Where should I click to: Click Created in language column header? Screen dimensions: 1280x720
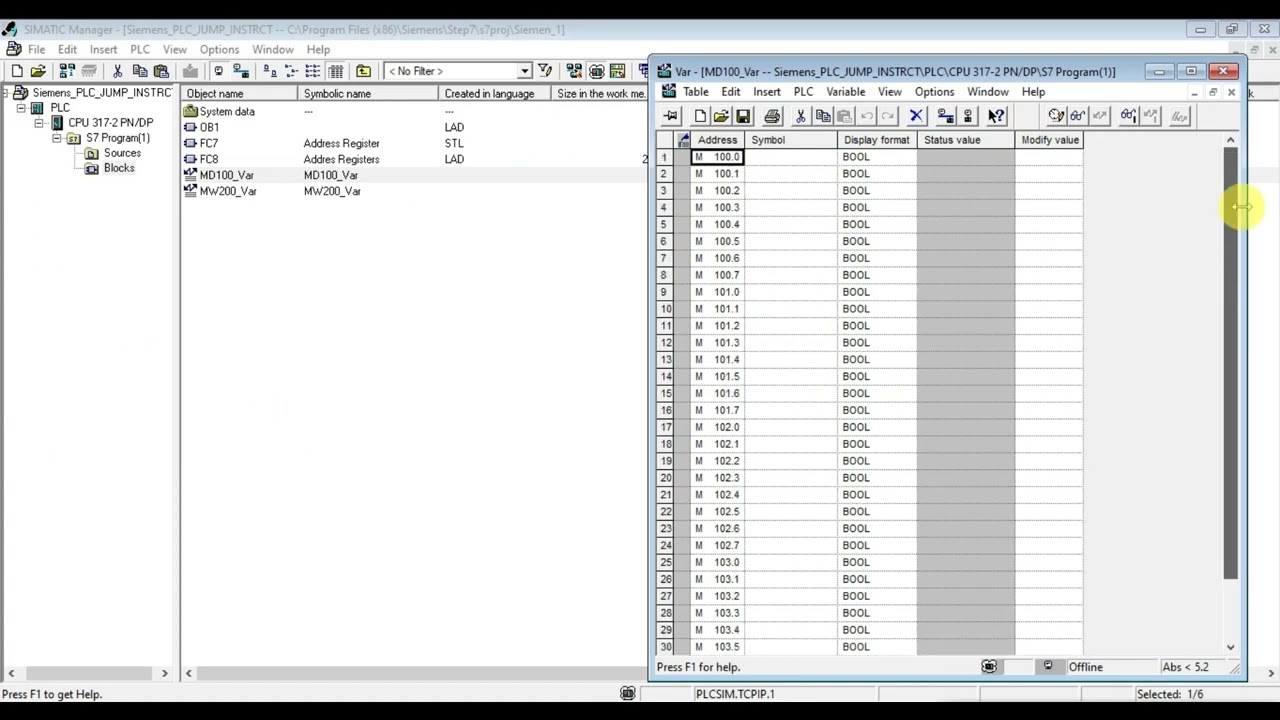point(494,94)
